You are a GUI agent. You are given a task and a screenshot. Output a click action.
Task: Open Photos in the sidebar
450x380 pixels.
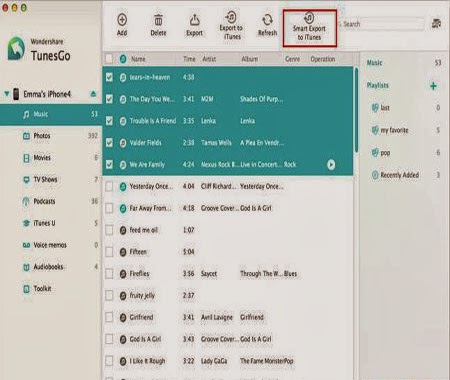coord(51,136)
